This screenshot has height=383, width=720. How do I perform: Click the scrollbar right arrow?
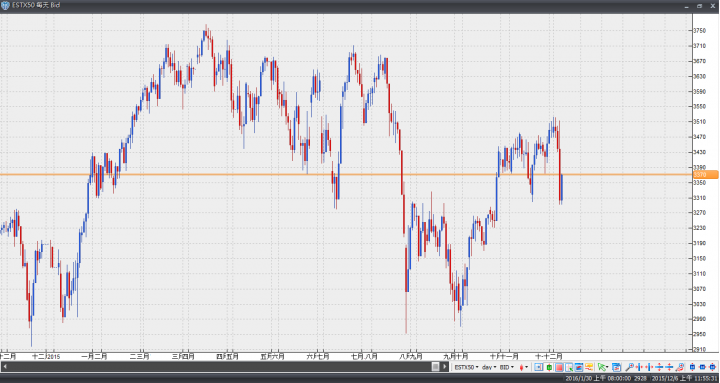[445, 366]
